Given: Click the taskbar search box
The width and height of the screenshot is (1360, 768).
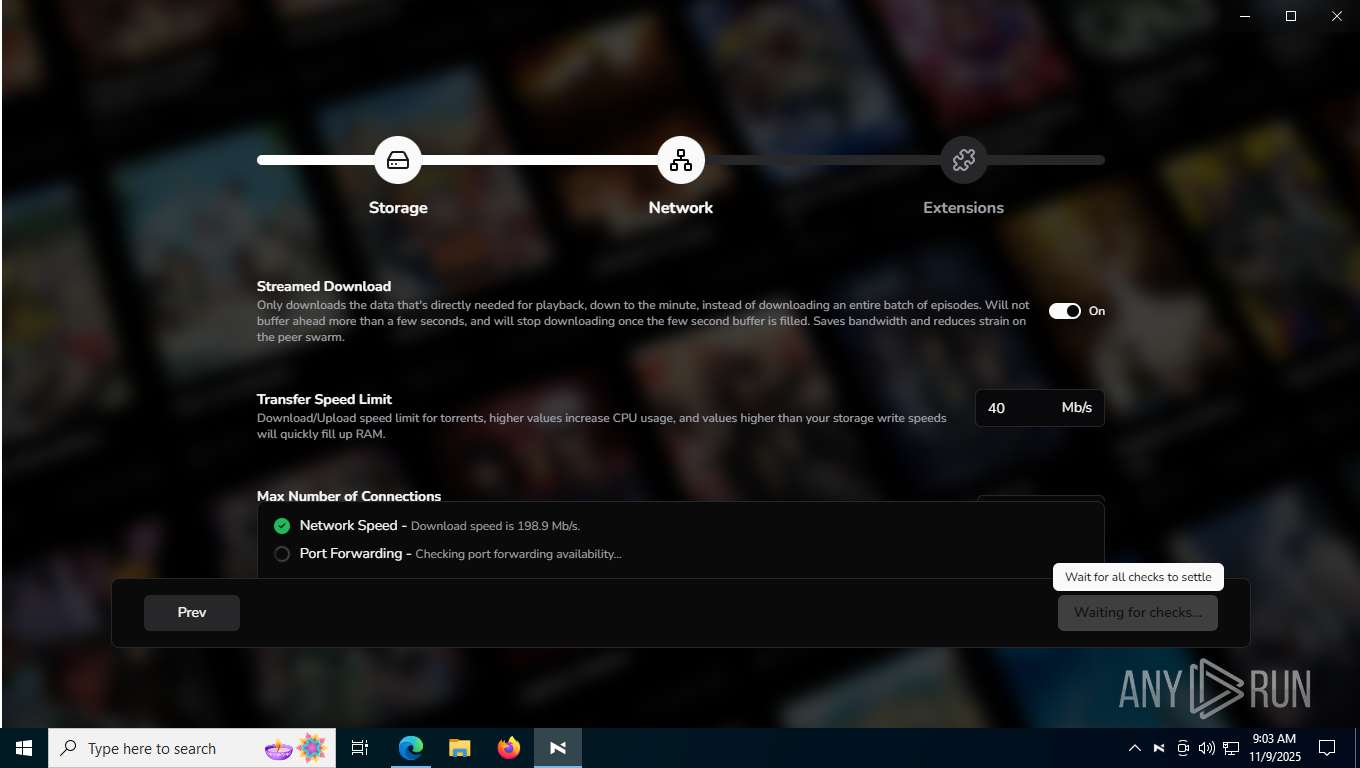Looking at the screenshot, I should [x=192, y=748].
